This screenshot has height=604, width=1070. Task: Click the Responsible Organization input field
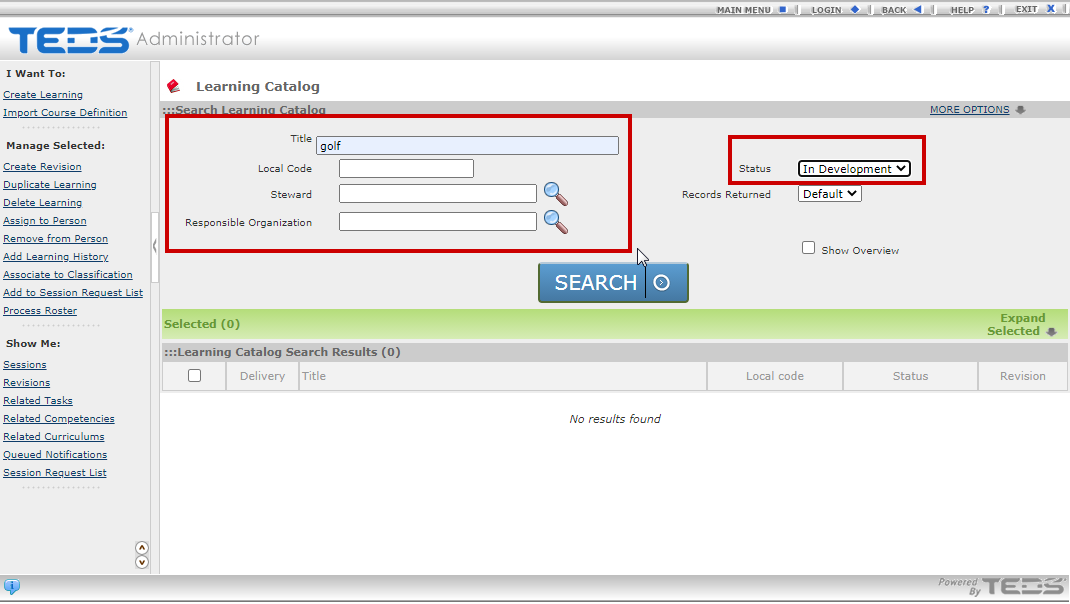(437, 221)
